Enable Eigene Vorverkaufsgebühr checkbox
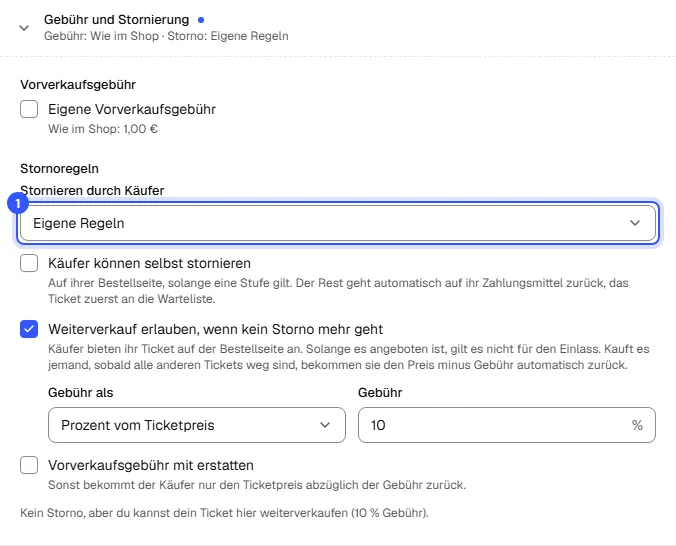The height and width of the screenshot is (546, 676). (29, 109)
